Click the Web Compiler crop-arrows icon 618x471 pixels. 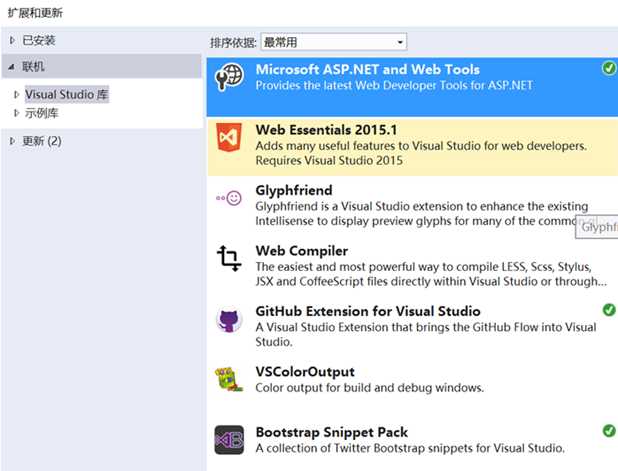point(229,258)
